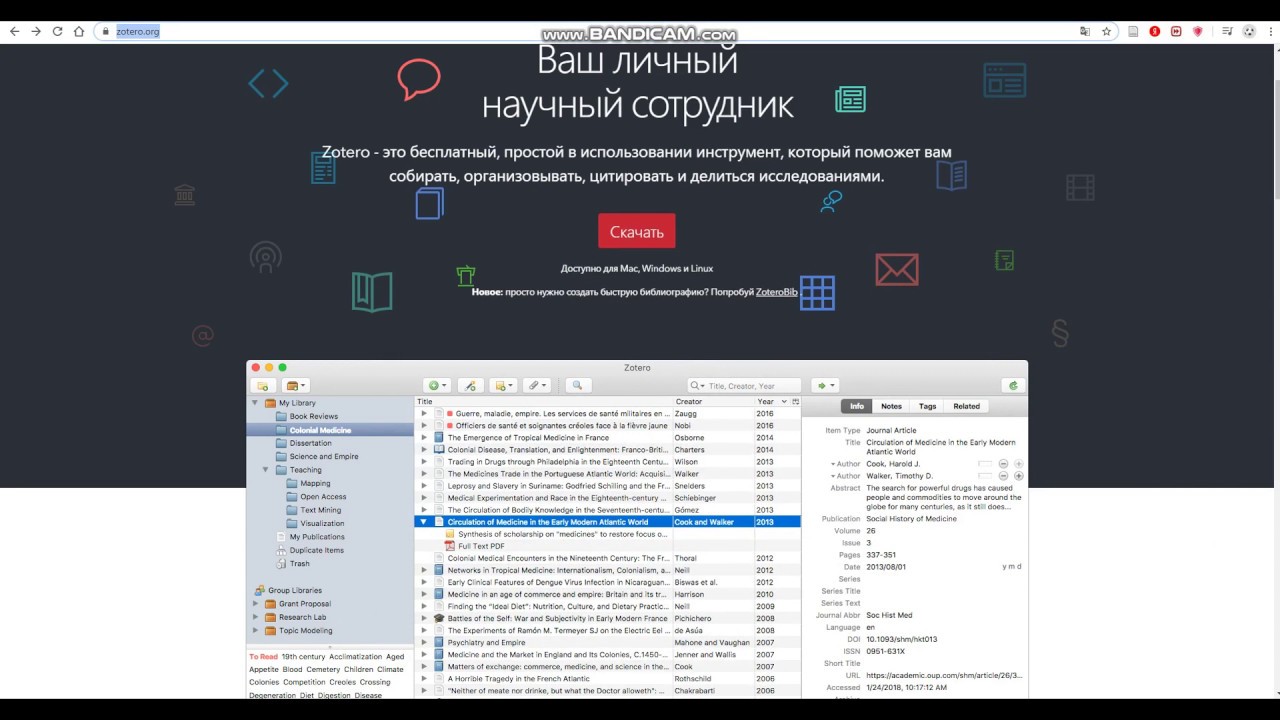1280x720 pixels.
Task: Switch to the Tags tab
Action: [927, 406]
